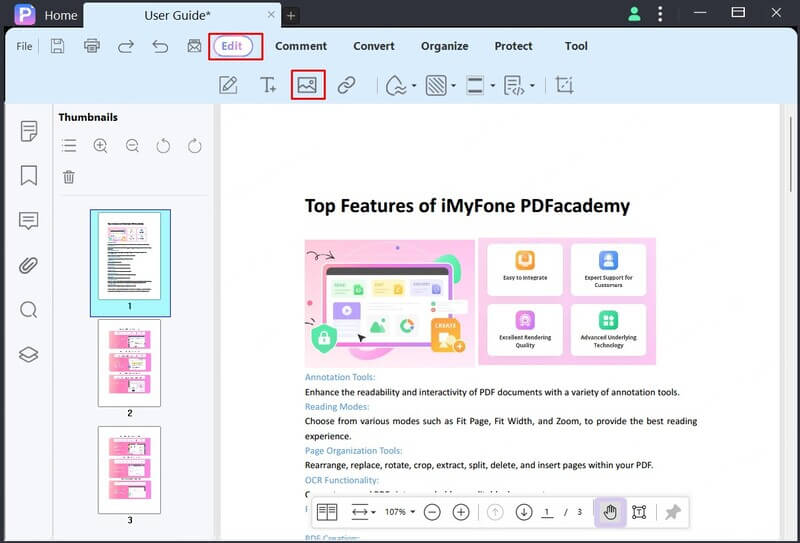The height and width of the screenshot is (543, 800).
Task: Open the File menu
Action: pos(24,46)
